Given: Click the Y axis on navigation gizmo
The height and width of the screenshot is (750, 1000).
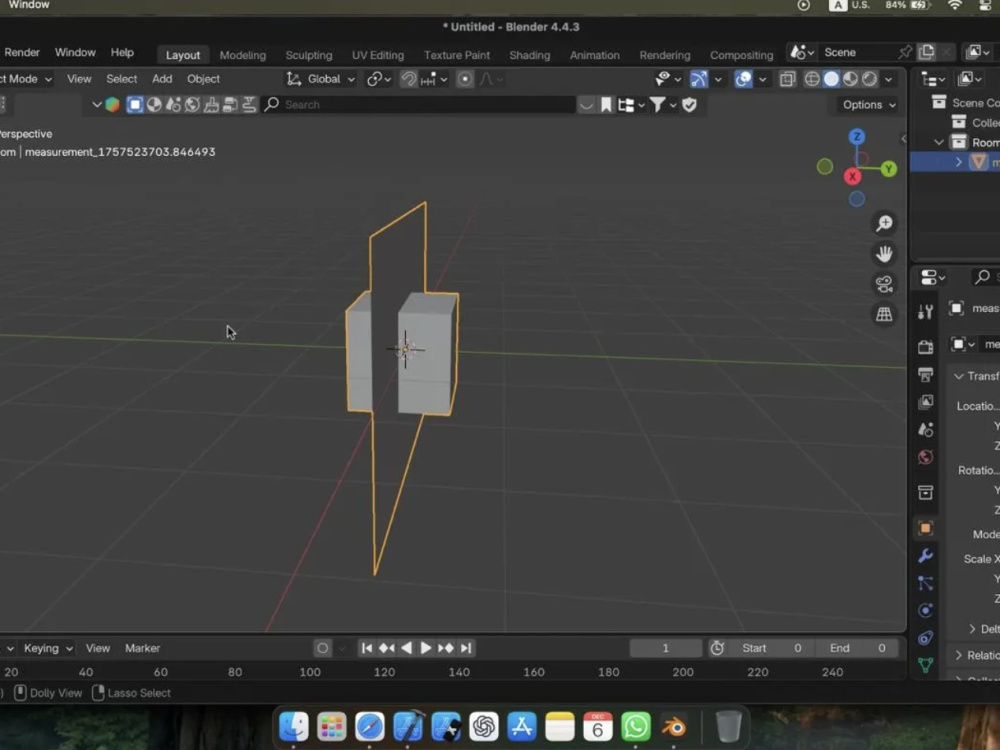Looking at the screenshot, I should pyautogui.click(x=888, y=169).
